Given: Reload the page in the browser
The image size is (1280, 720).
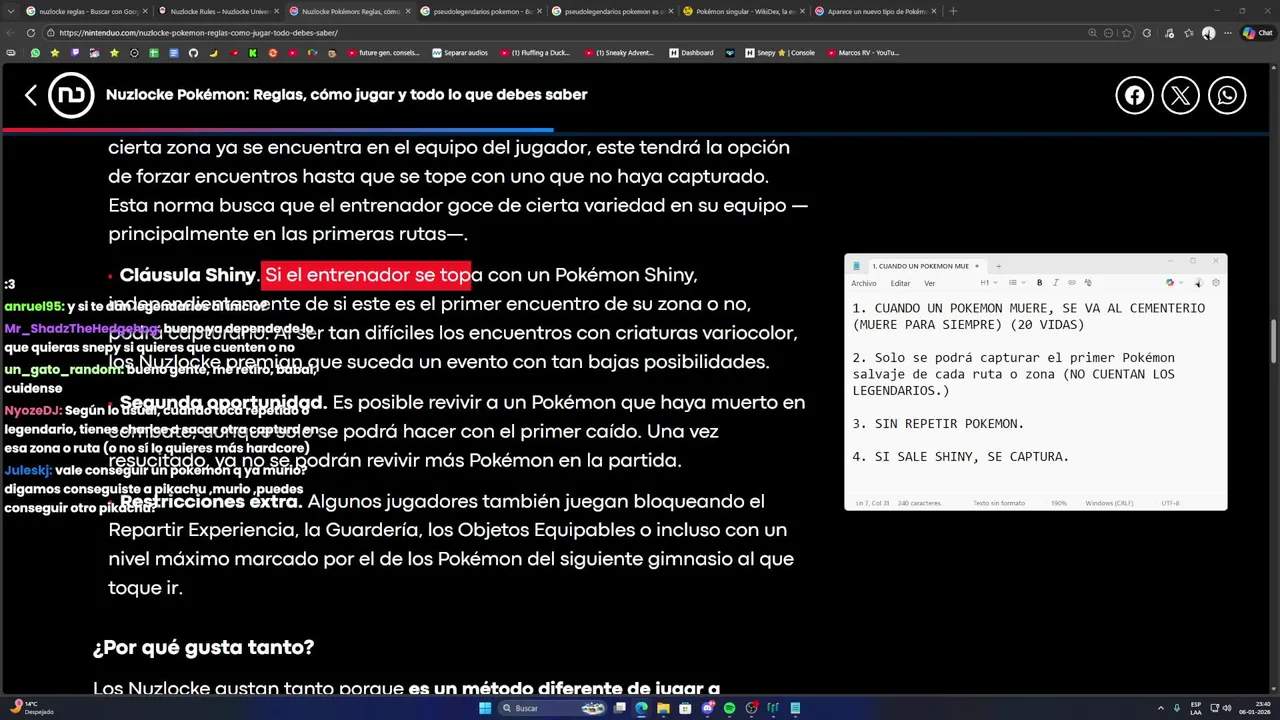Looking at the screenshot, I should point(31,33).
